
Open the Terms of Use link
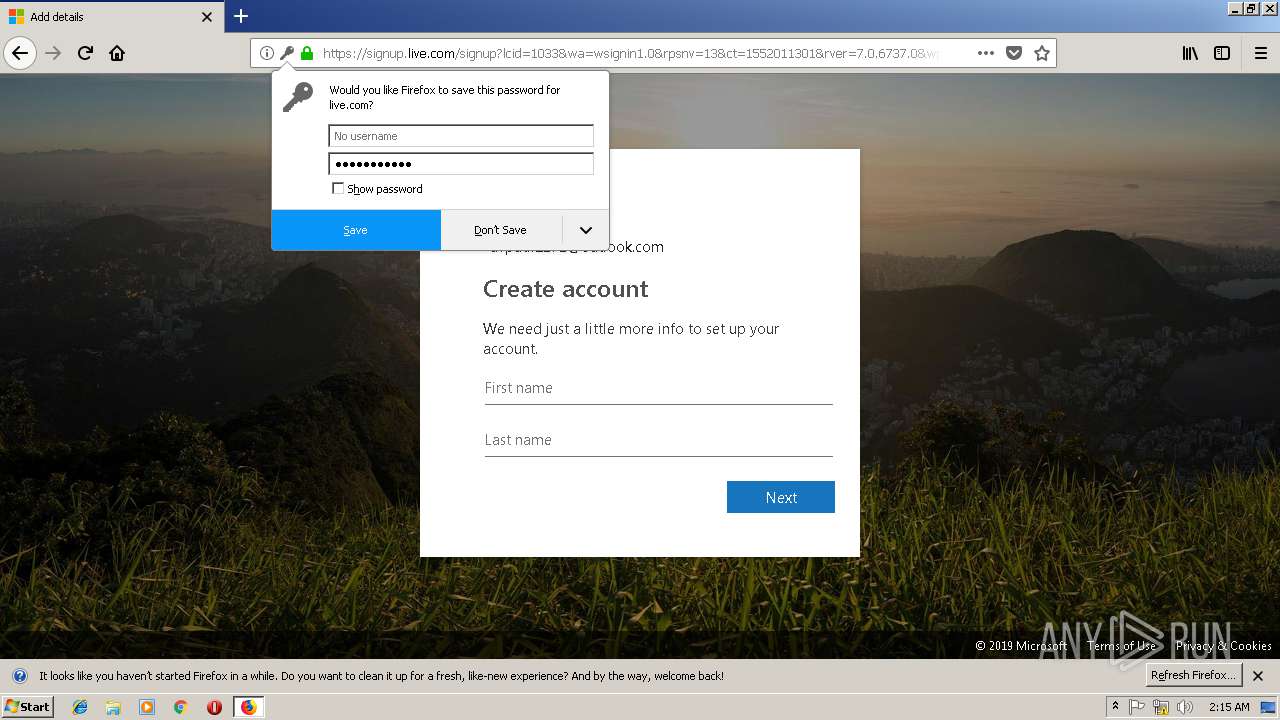pyautogui.click(x=1121, y=646)
